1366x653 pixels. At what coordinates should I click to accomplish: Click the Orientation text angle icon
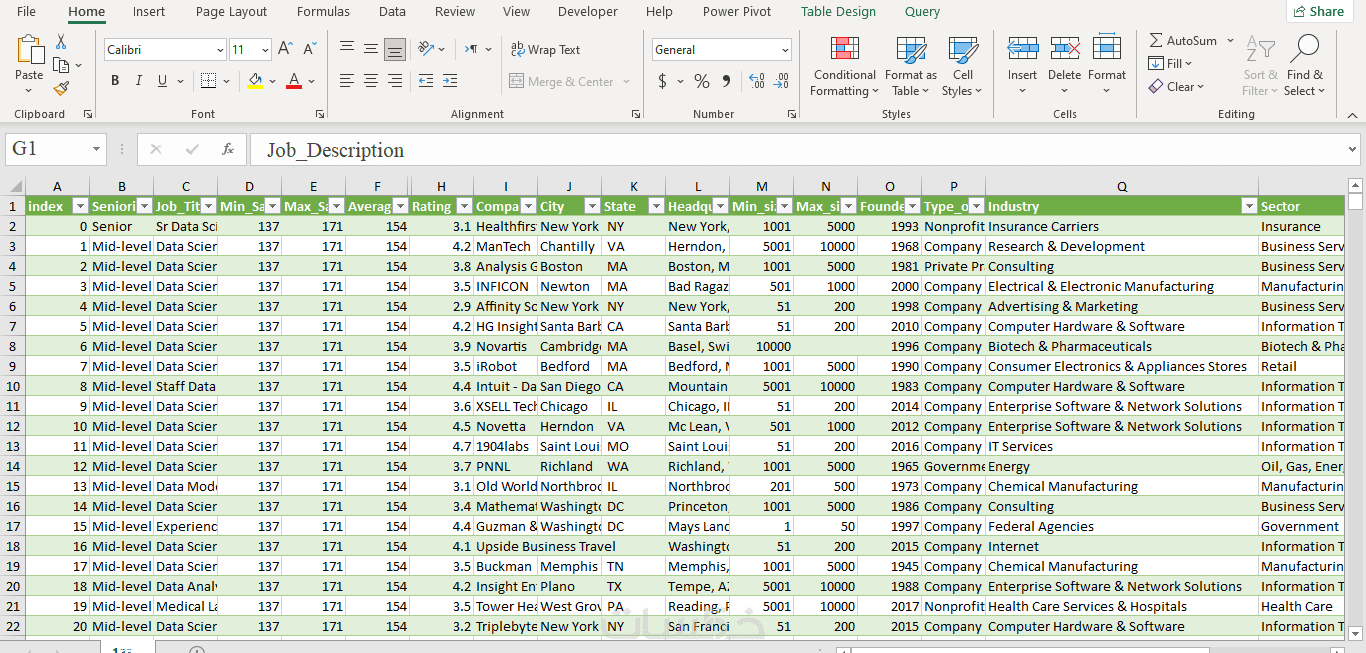426,48
